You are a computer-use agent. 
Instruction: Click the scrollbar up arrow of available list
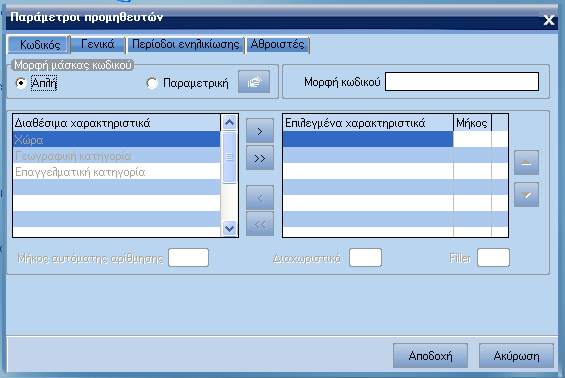(229, 123)
